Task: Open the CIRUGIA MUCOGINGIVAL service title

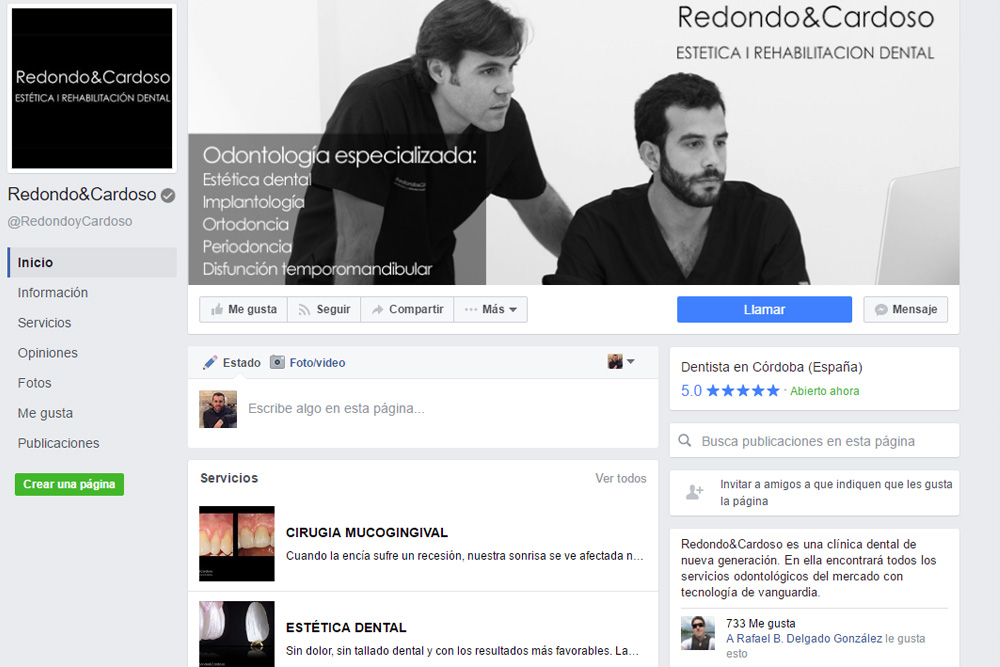Action: click(x=367, y=532)
